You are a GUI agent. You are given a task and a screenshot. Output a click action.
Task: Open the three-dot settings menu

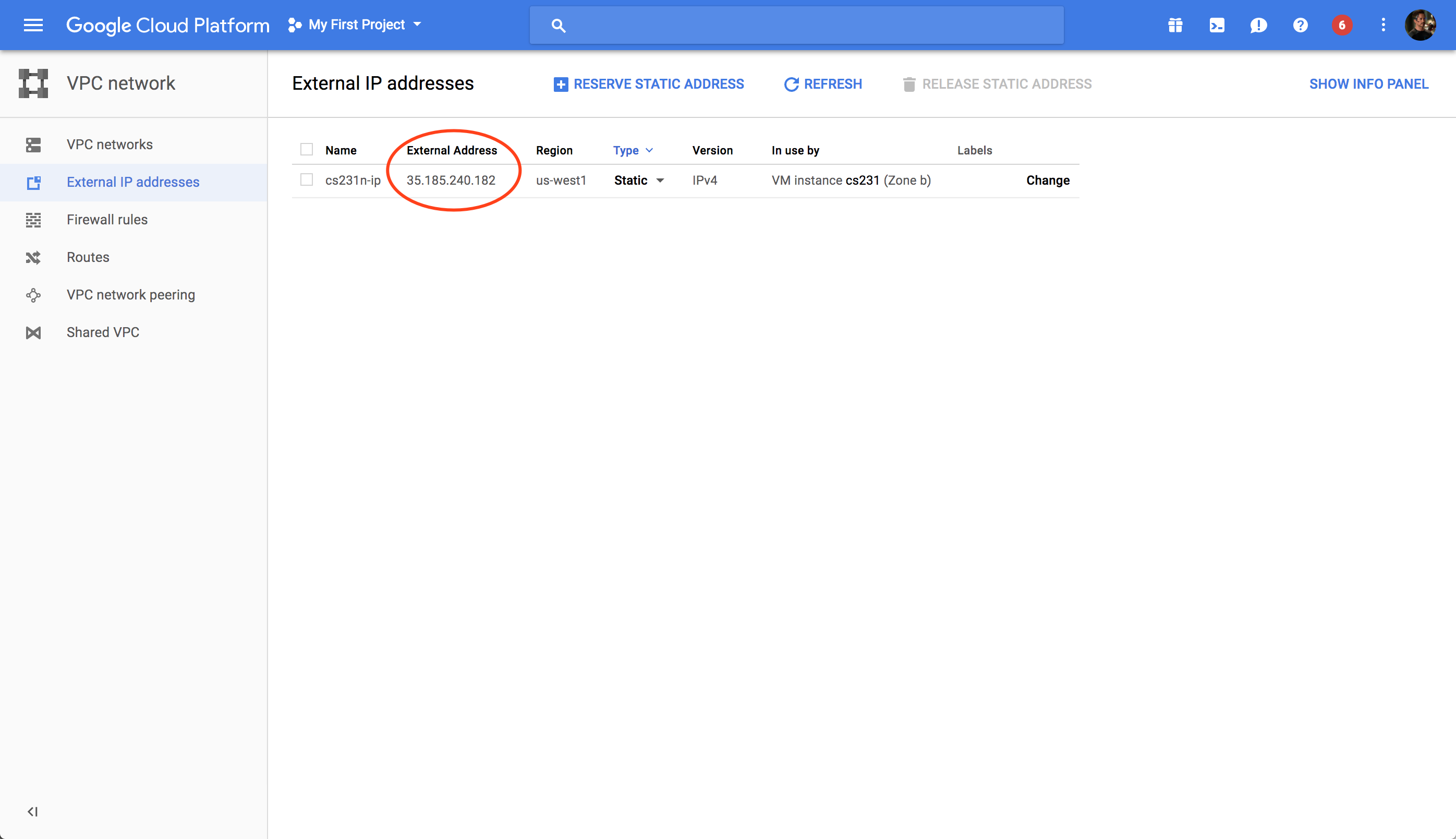pyautogui.click(x=1383, y=25)
